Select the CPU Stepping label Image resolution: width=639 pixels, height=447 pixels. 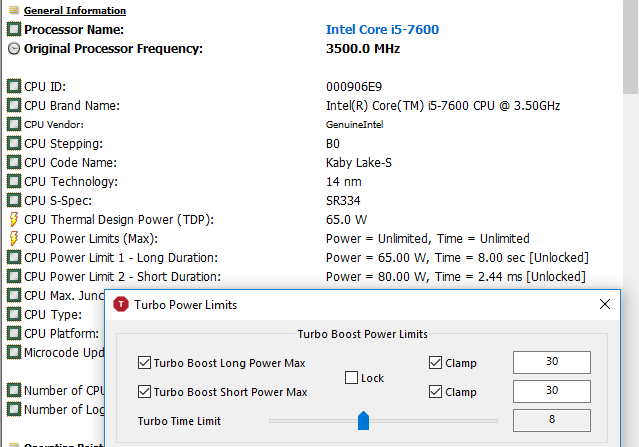pos(63,144)
